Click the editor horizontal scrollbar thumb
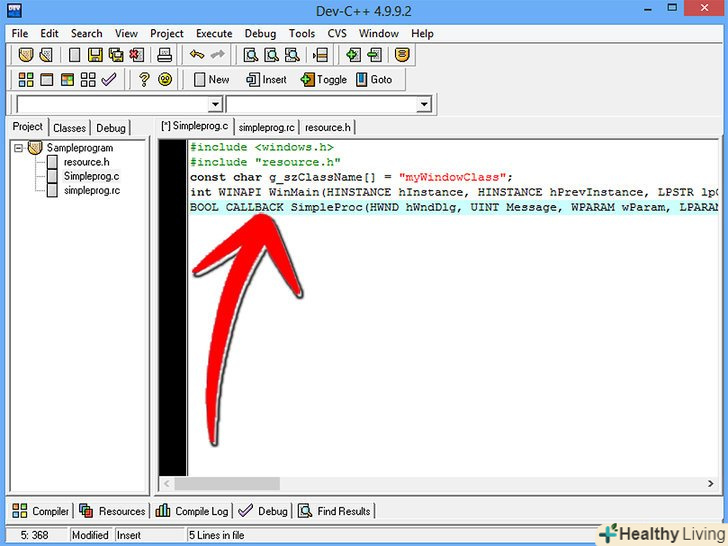The height and width of the screenshot is (546, 728). tap(227, 483)
